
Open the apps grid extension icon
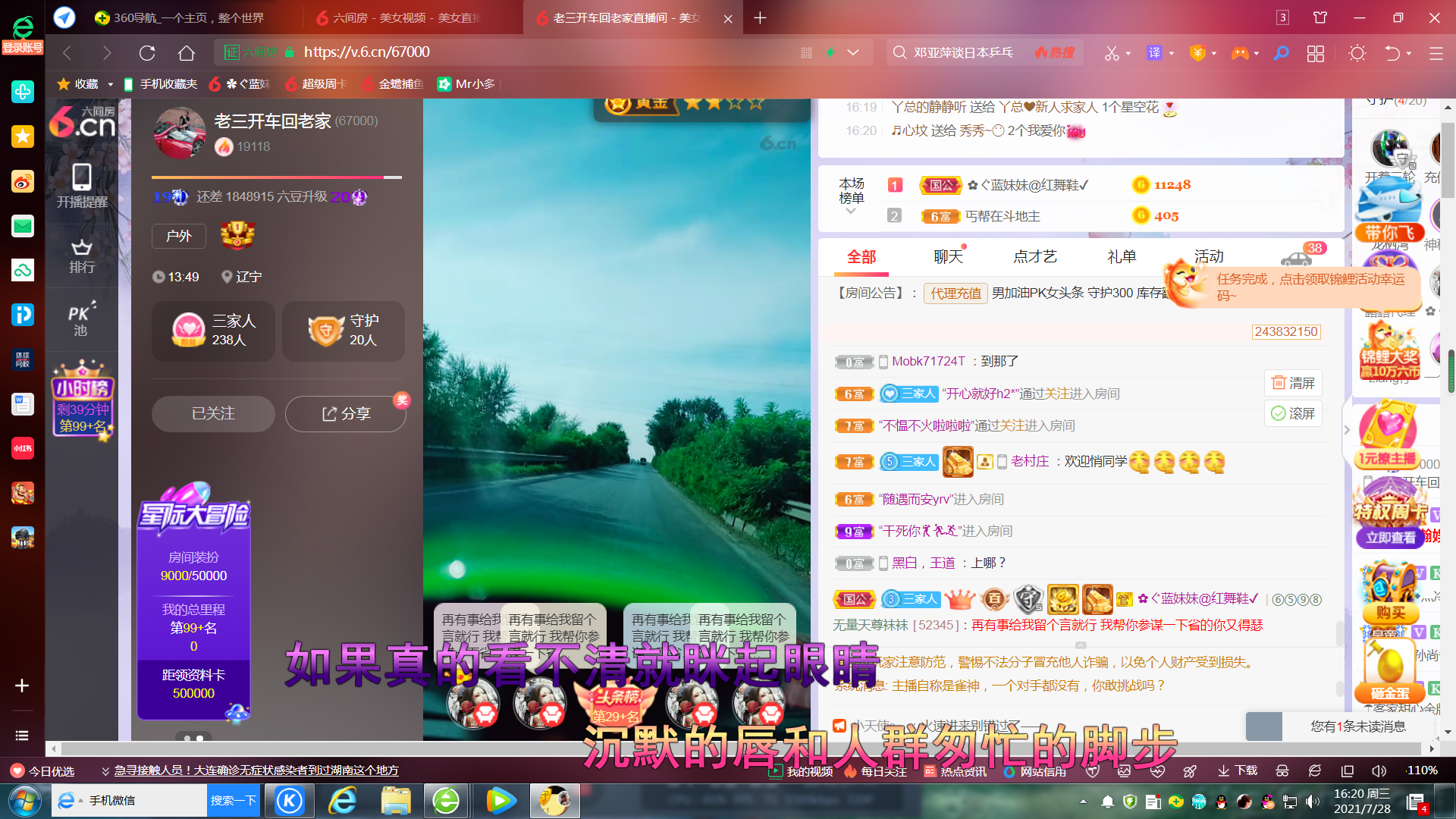pos(1316,53)
